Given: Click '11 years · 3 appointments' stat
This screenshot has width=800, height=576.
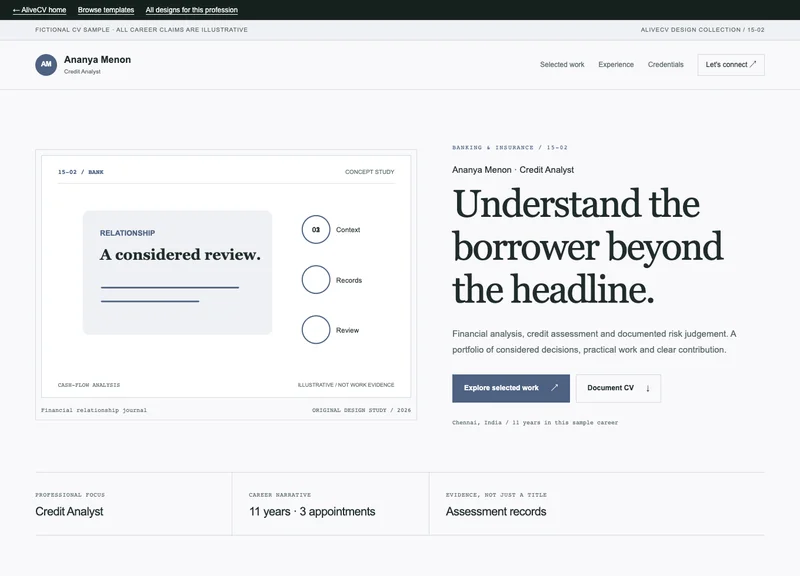Looking at the screenshot, I should click(x=312, y=512).
